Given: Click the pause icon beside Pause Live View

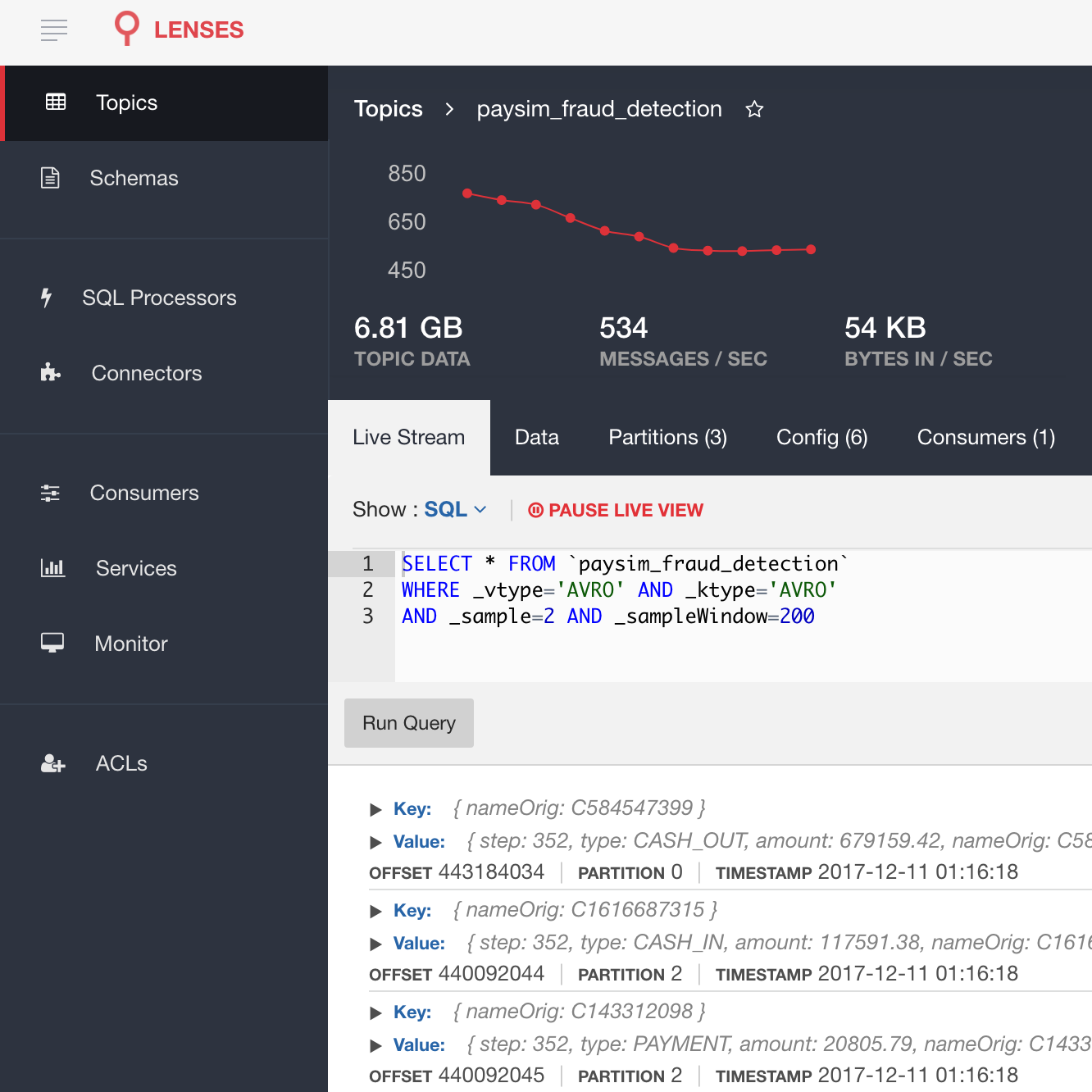Looking at the screenshot, I should coord(536,510).
